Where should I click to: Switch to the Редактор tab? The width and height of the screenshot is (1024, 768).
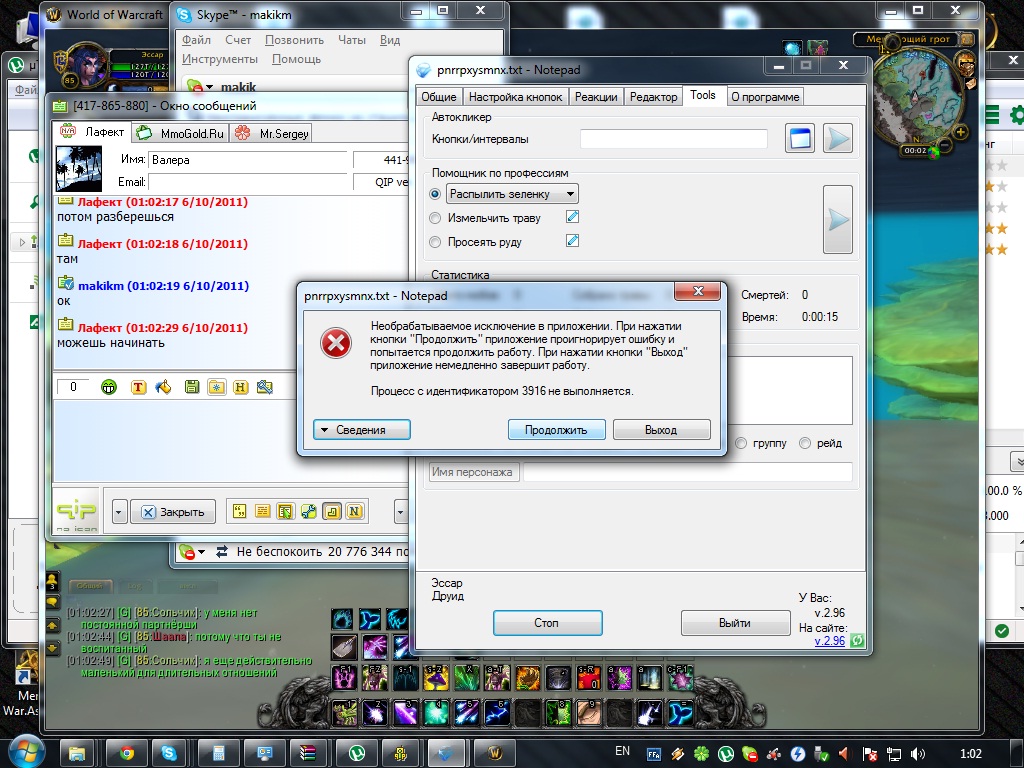(654, 97)
